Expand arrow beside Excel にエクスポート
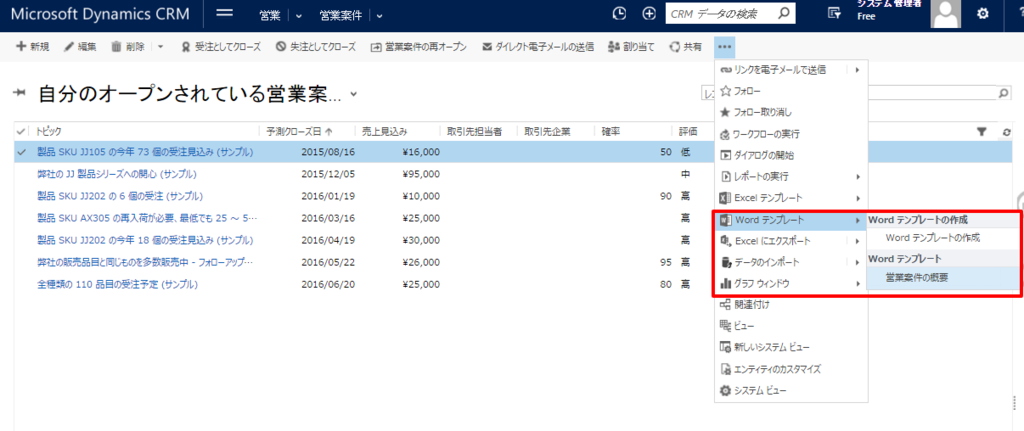 point(857,242)
